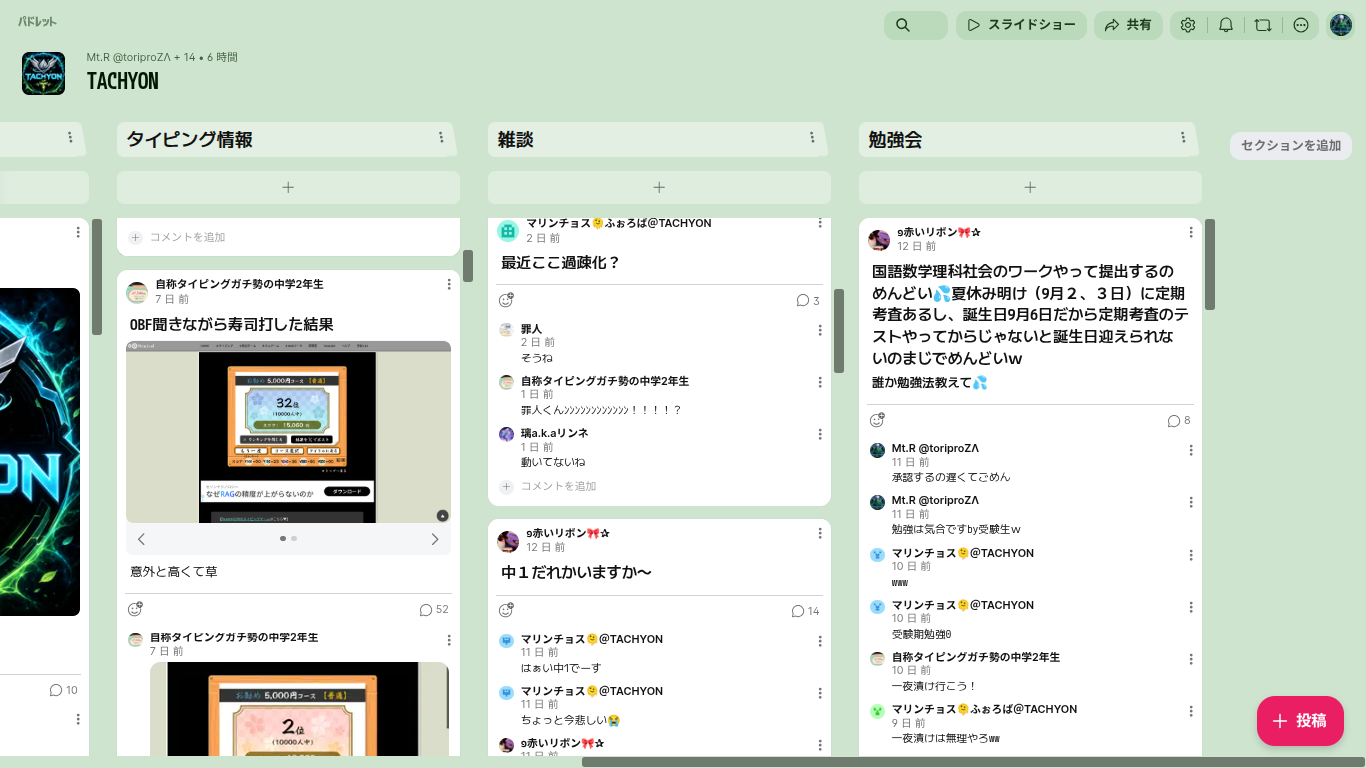Add a reaction to the 中１だれかいますか〜 post
This screenshot has width=1366, height=768.
506,610
